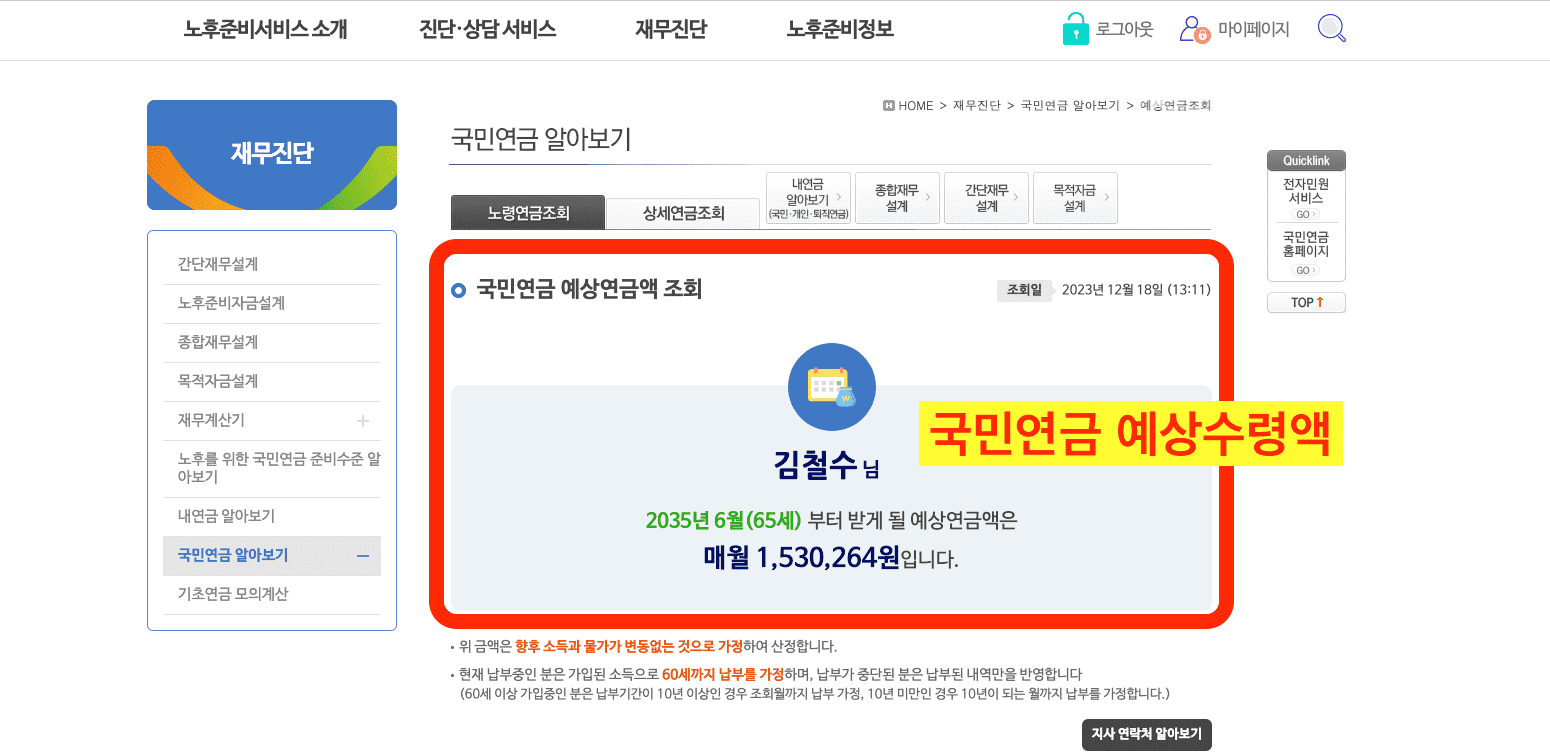Open My Page via the person icon
This screenshot has height=753, width=1550.
point(1195,29)
